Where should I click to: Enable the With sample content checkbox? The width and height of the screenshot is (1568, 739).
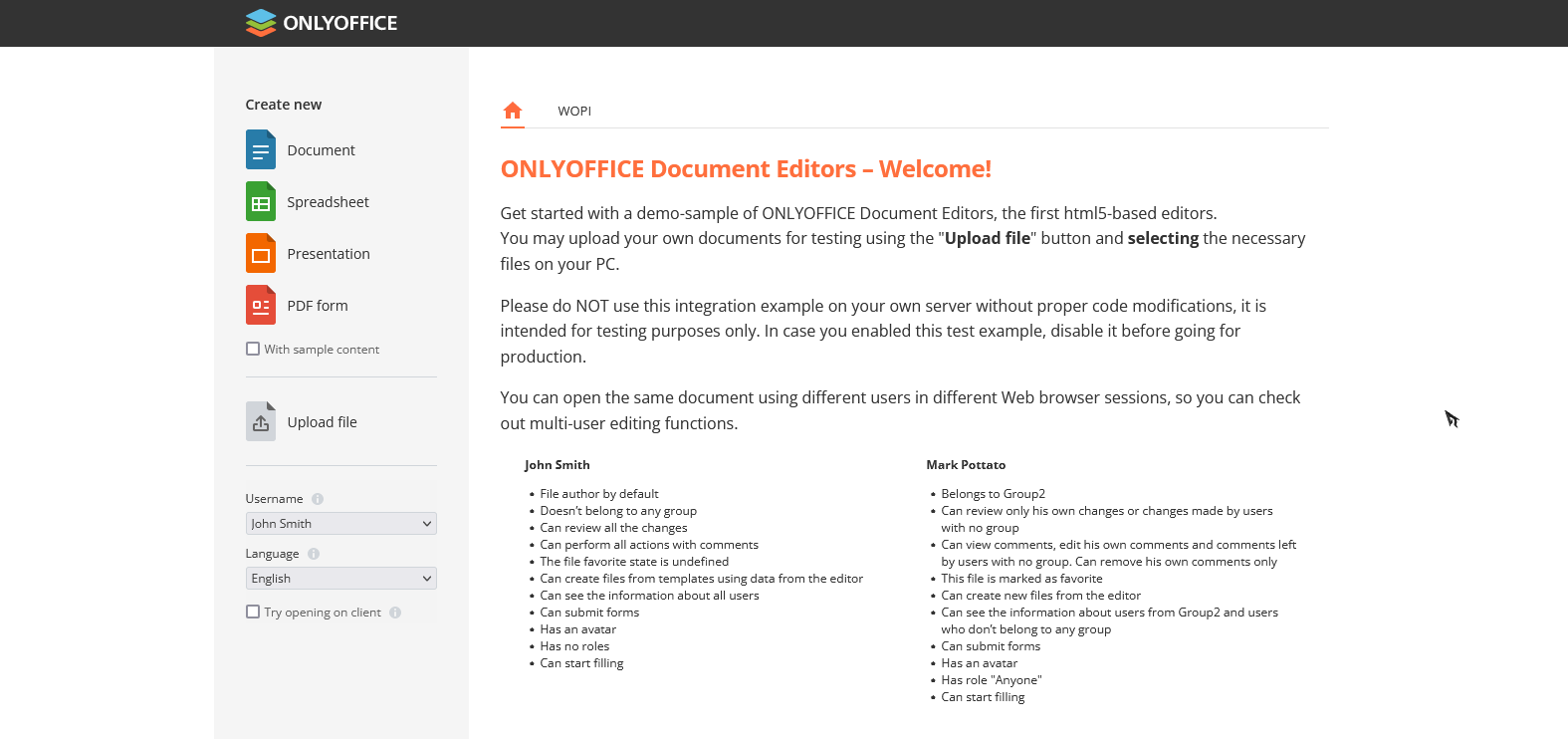pos(253,350)
